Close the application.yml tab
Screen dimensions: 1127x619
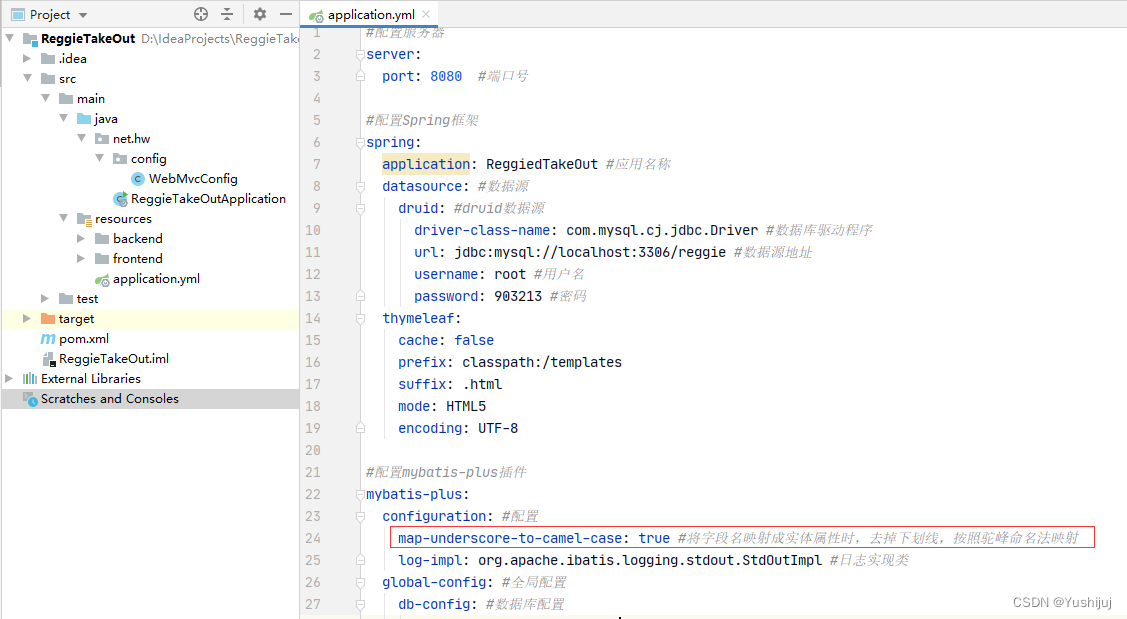coord(426,14)
